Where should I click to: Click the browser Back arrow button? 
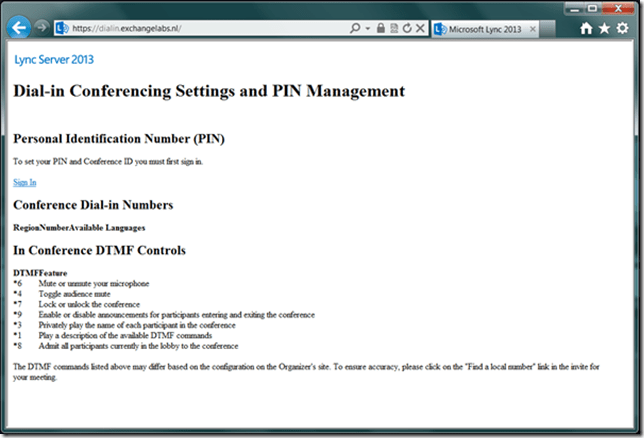coord(17,27)
